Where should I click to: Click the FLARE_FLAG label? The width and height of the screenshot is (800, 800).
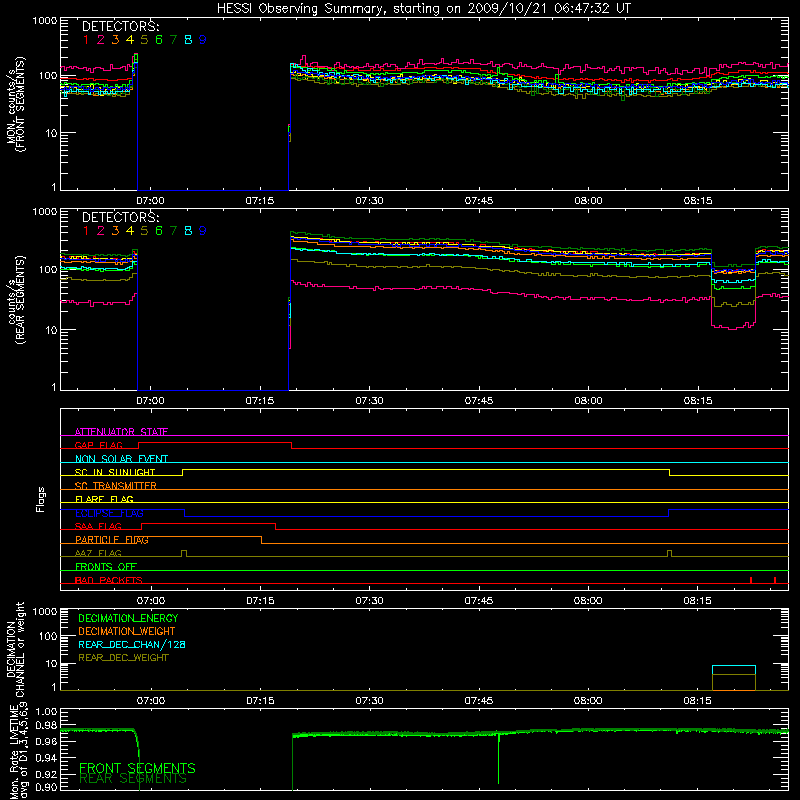click(x=104, y=499)
